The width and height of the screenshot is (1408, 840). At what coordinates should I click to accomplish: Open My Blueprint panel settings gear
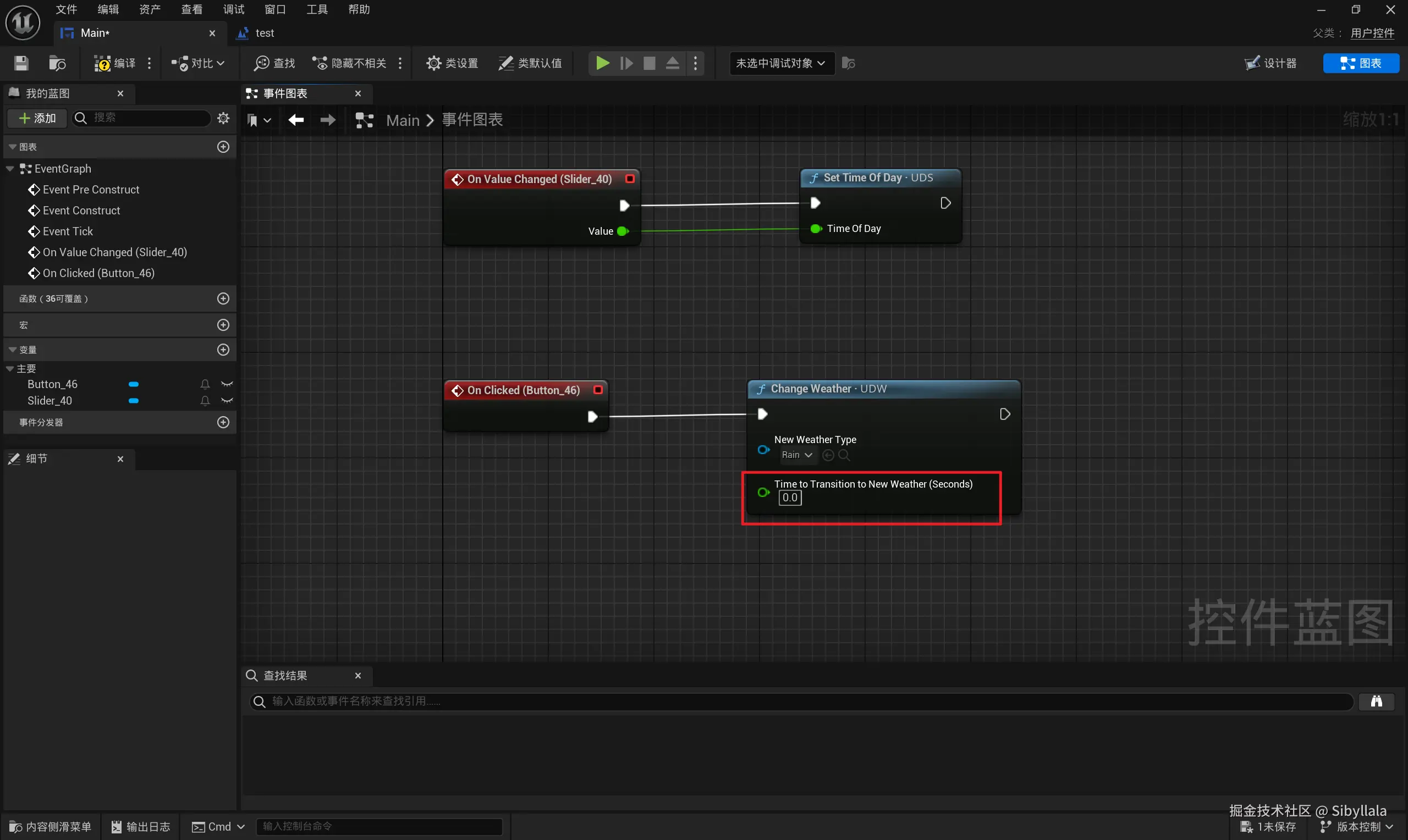pos(223,118)
